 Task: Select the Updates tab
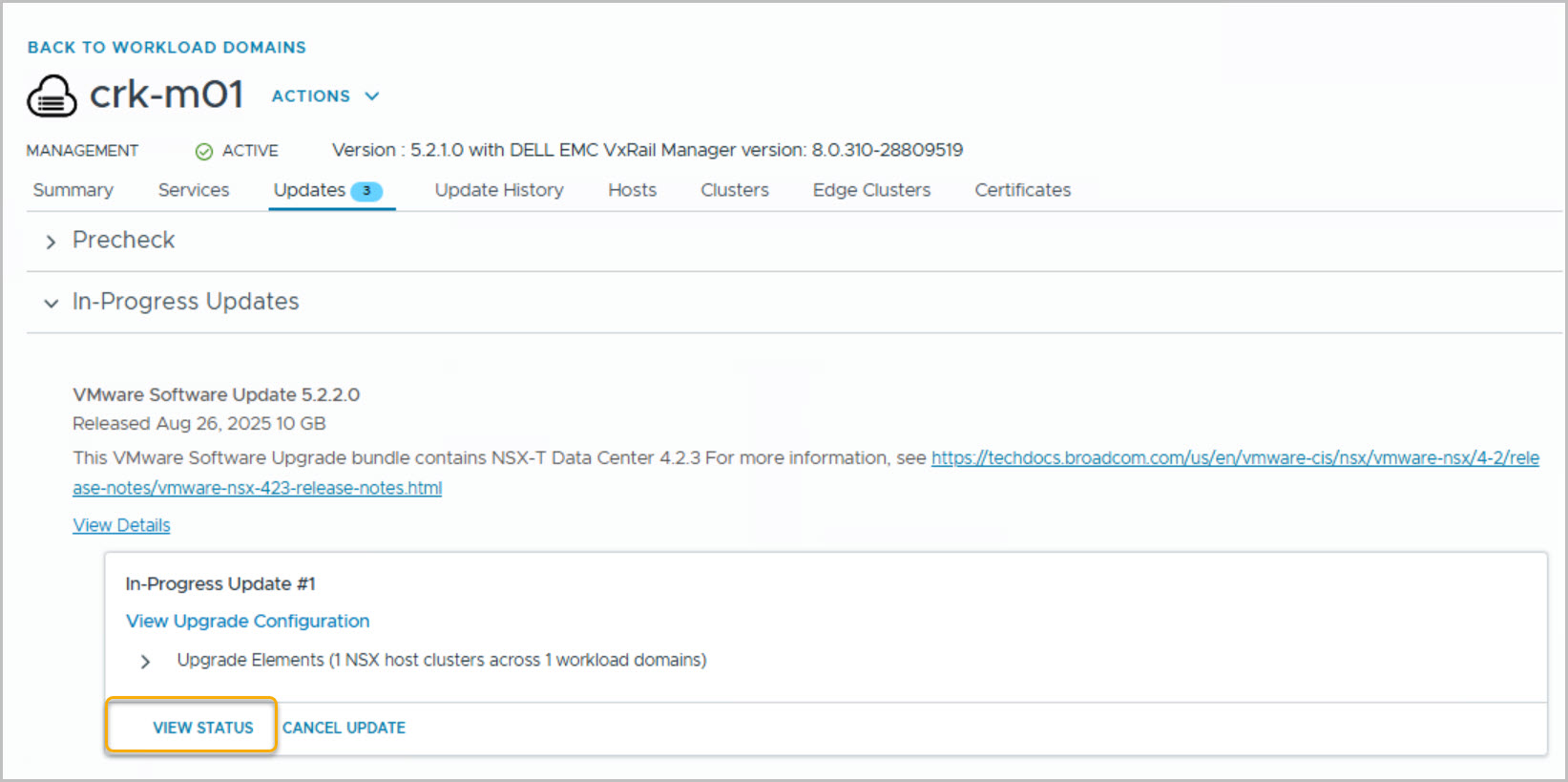click(x=309, y=190)
